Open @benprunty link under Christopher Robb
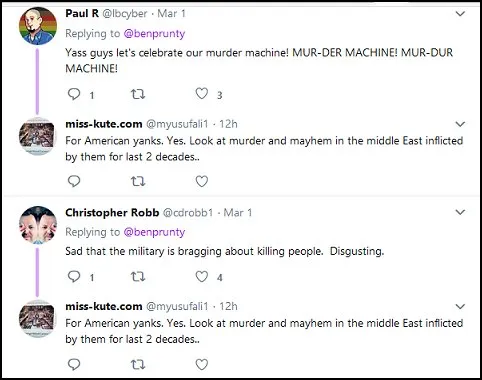 (154, 232)
